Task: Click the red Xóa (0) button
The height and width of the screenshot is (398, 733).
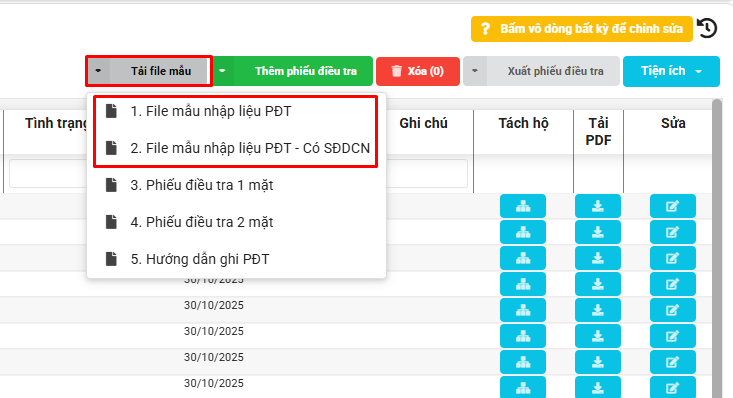Action: pos(418,71)
